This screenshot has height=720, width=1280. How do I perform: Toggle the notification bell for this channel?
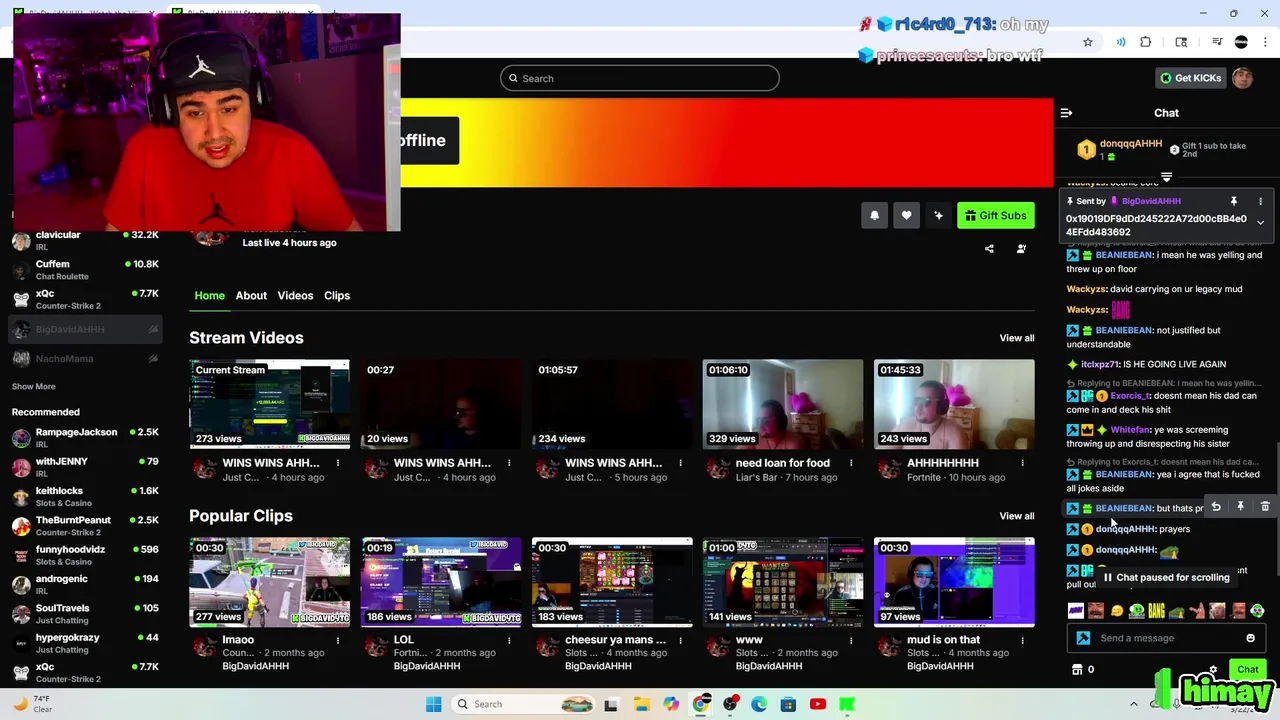[x=874, y=215]
